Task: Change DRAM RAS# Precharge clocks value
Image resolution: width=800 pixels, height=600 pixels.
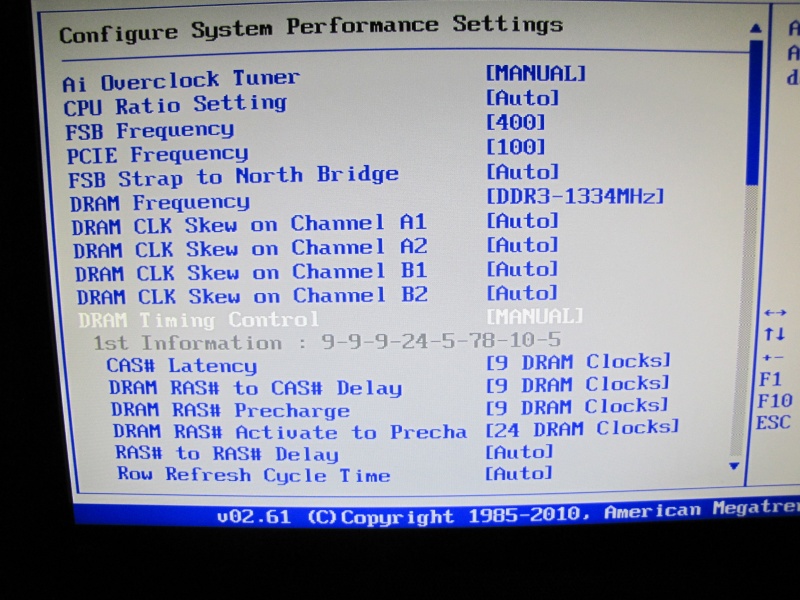Action: 577,406
